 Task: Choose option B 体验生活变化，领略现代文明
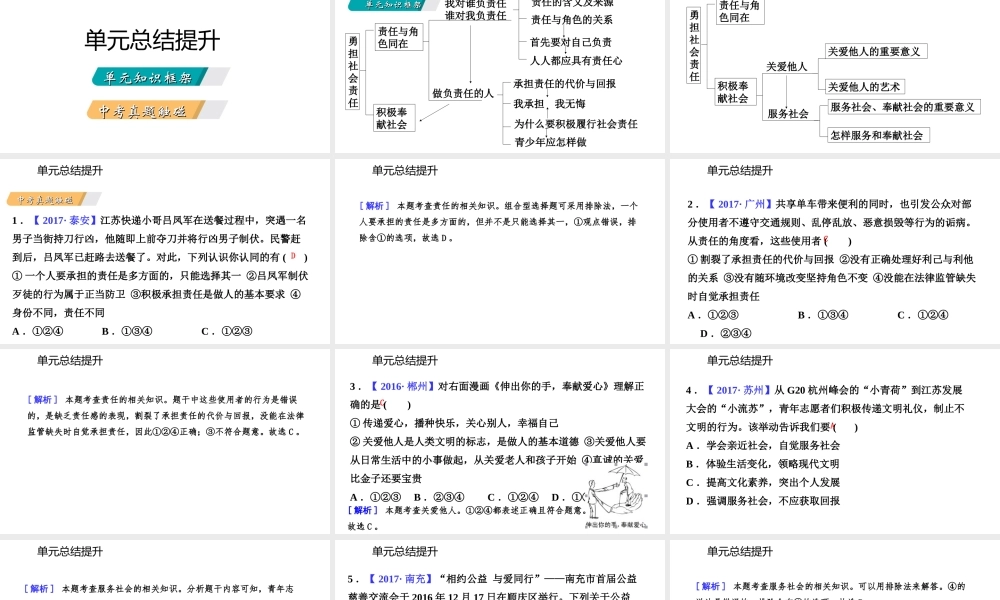pyautogui.click(x=763, y=464)
